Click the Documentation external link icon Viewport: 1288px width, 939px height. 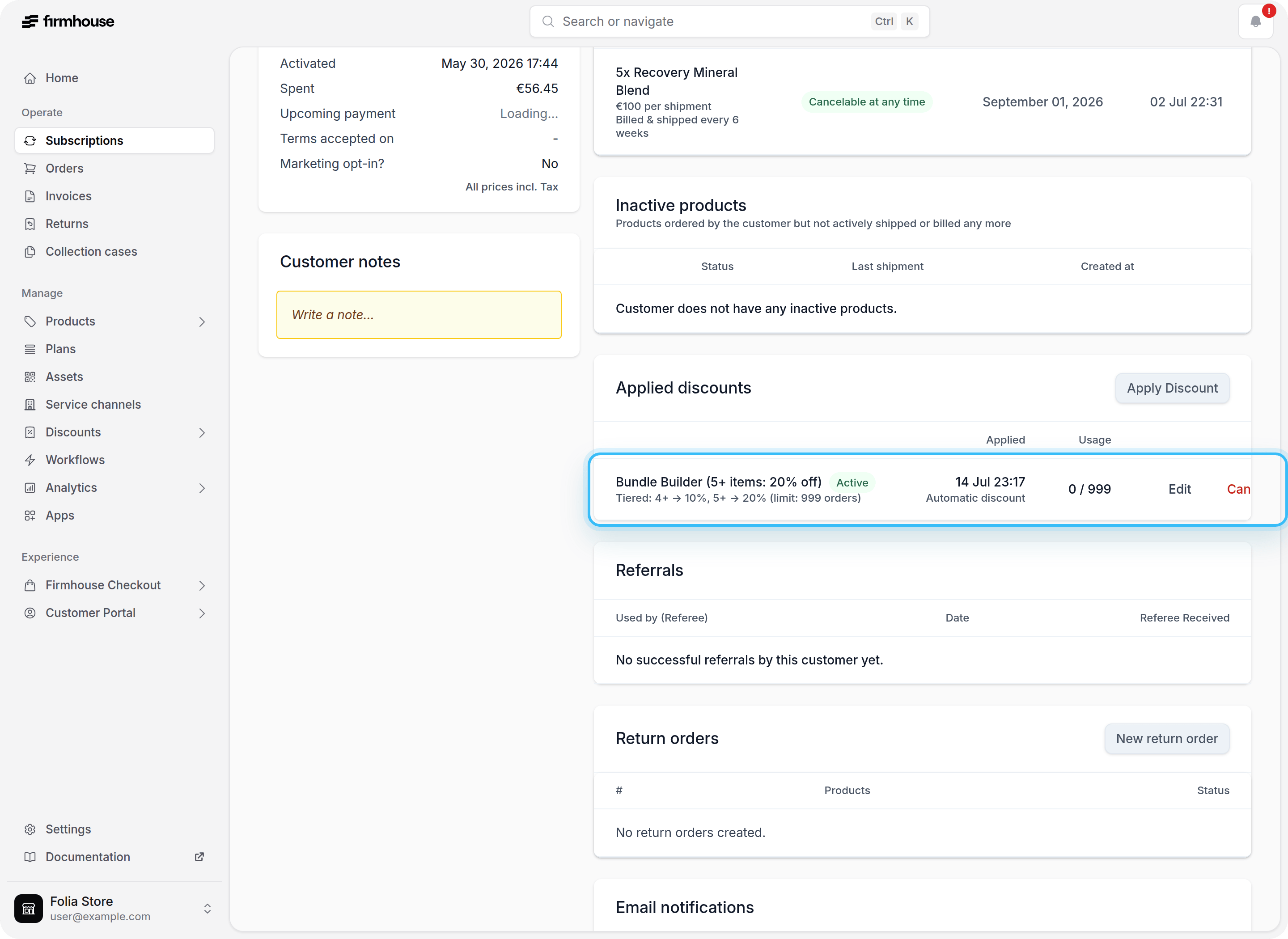point(199,857)
